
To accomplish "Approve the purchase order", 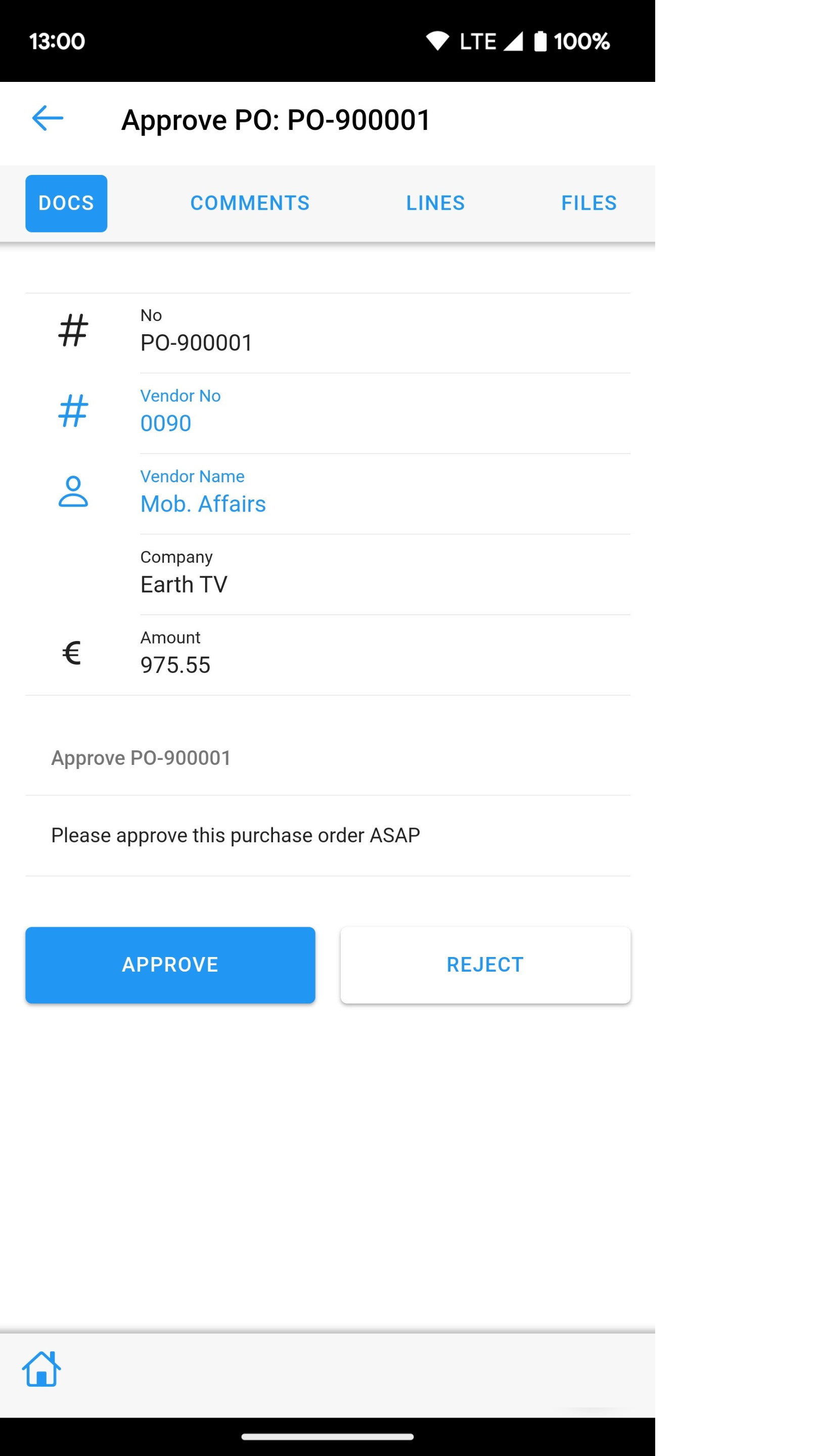I will (x=170, y=964).
